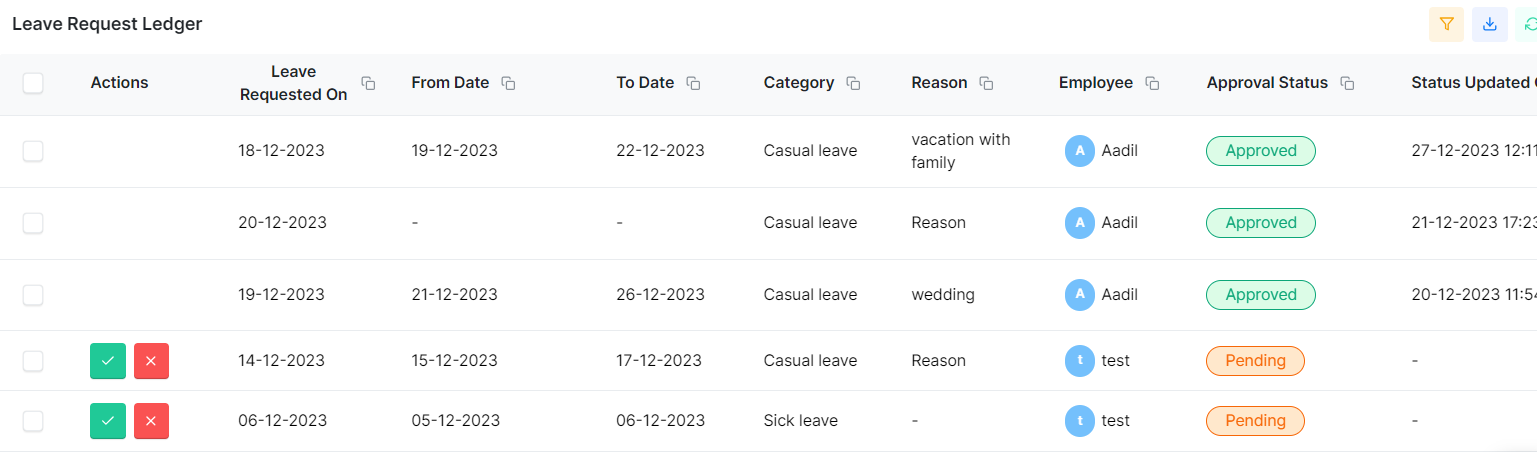Click the download export icon
Viewport: 1537px width, 452px height.
1489,24
